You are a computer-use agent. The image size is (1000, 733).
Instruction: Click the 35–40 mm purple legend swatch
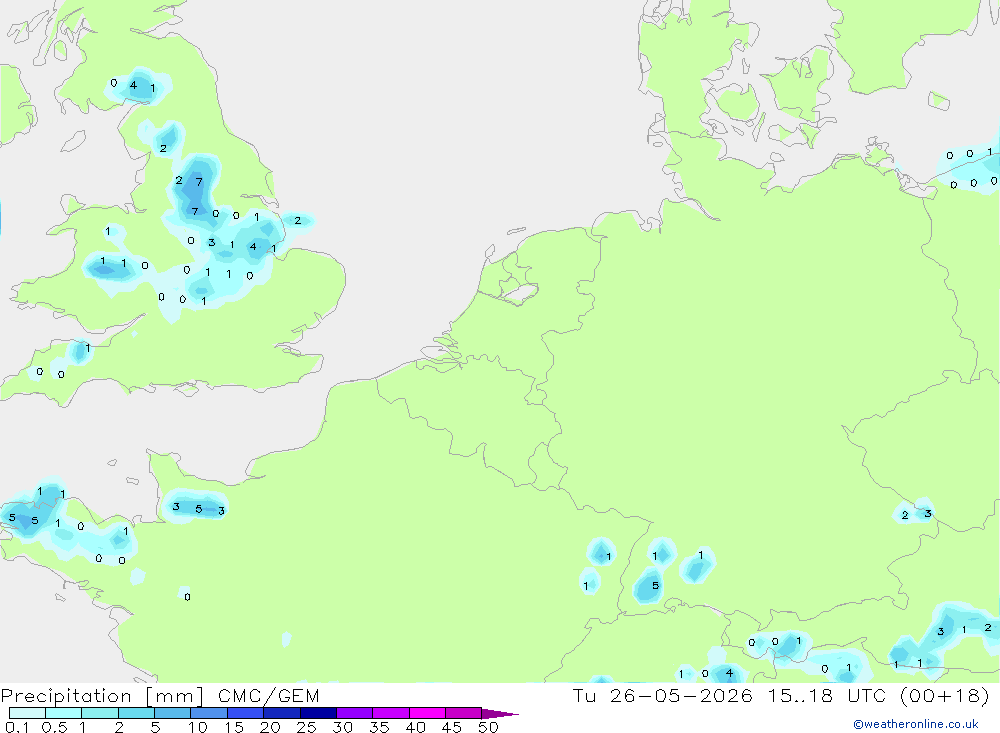pos(390,713)
